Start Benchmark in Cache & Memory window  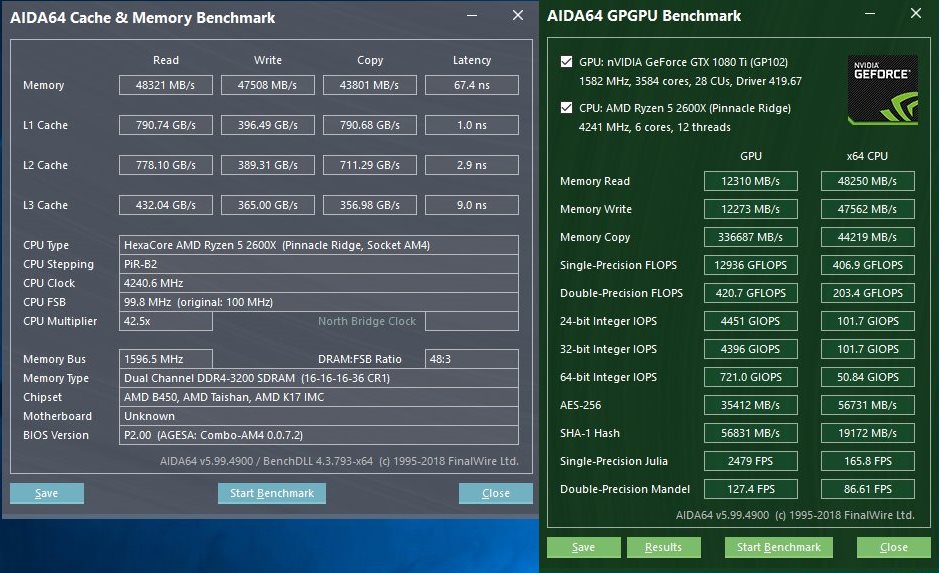[x=272, y=493]
